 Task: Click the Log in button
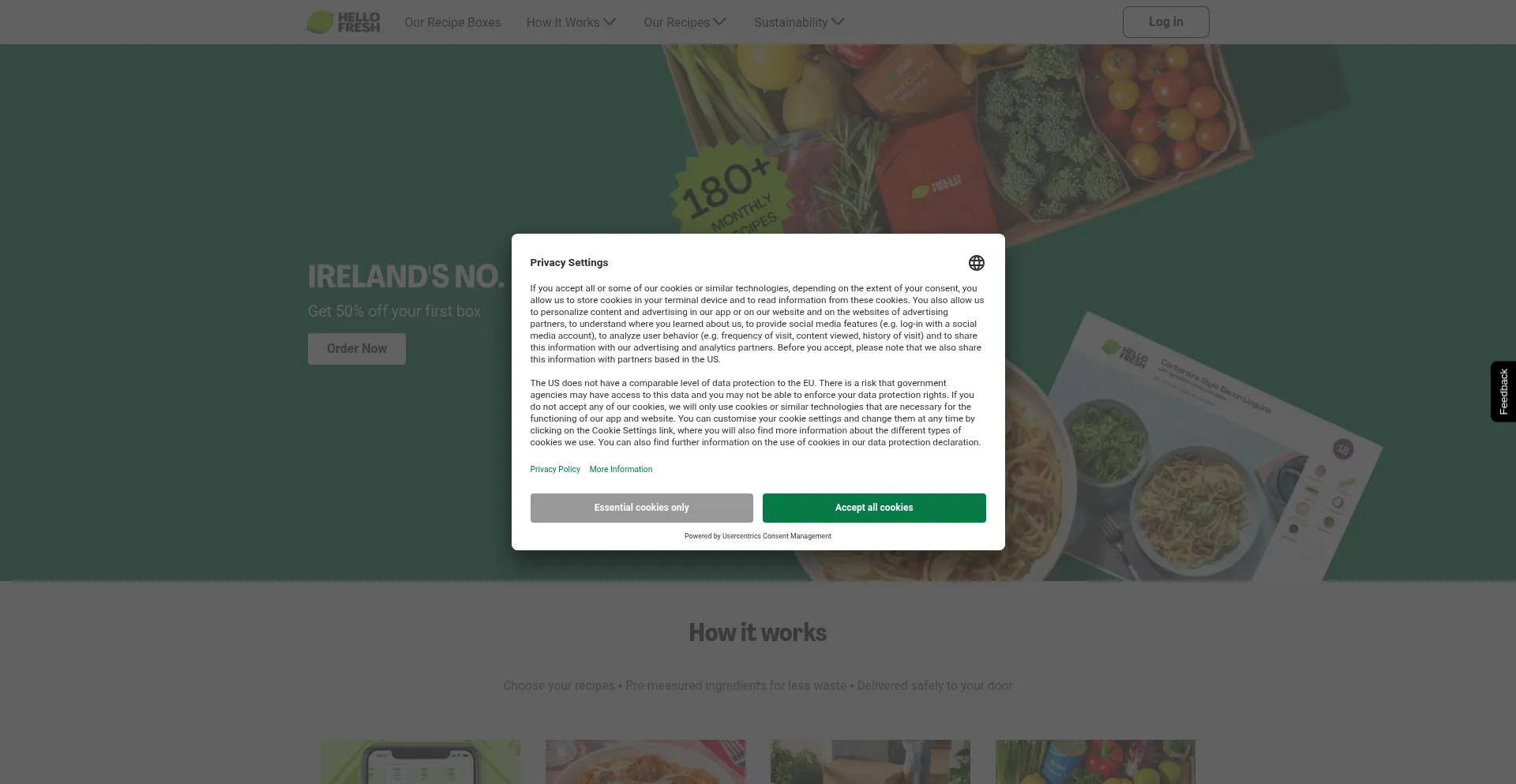pos(1165,22)
